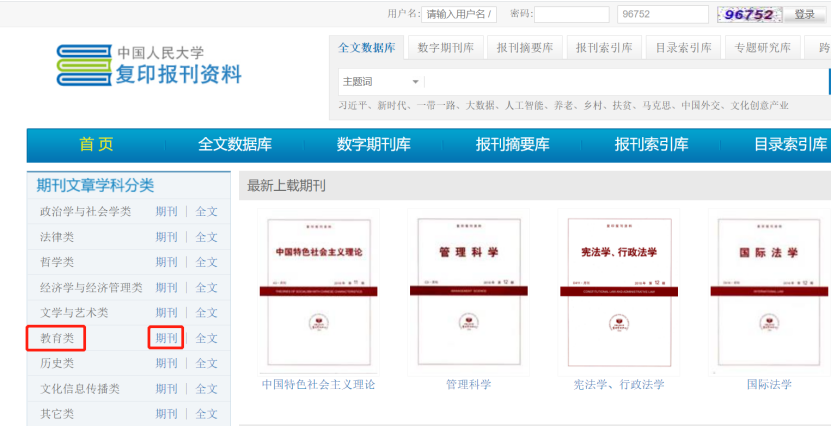Focus the 用户名 username input field
Viewport: 831px width, 427px height.
(x=459, y=14)
